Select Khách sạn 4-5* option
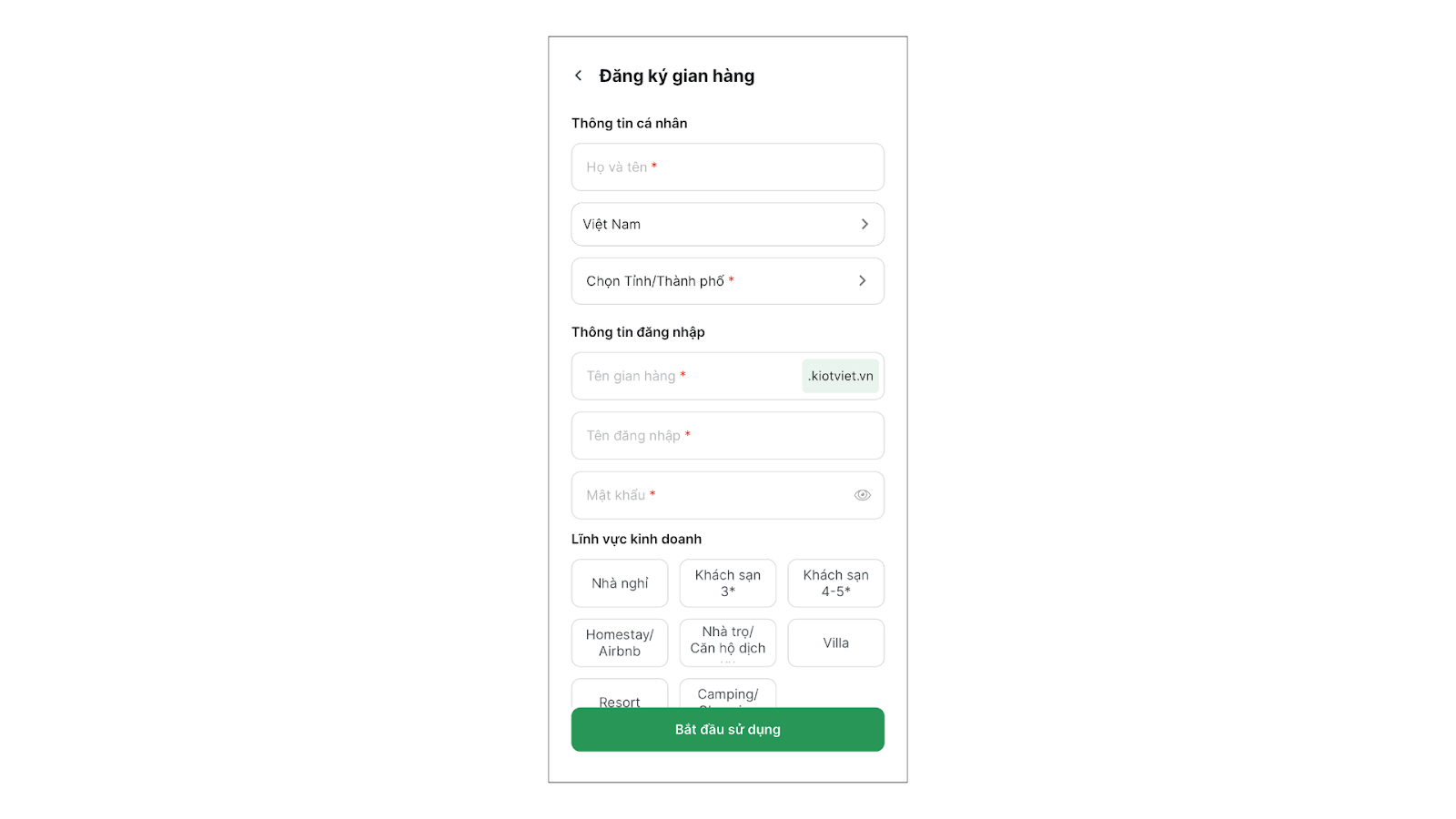The width and height of the screenshot is (1456, 819). pyautogui.click(x=835, y=583)
